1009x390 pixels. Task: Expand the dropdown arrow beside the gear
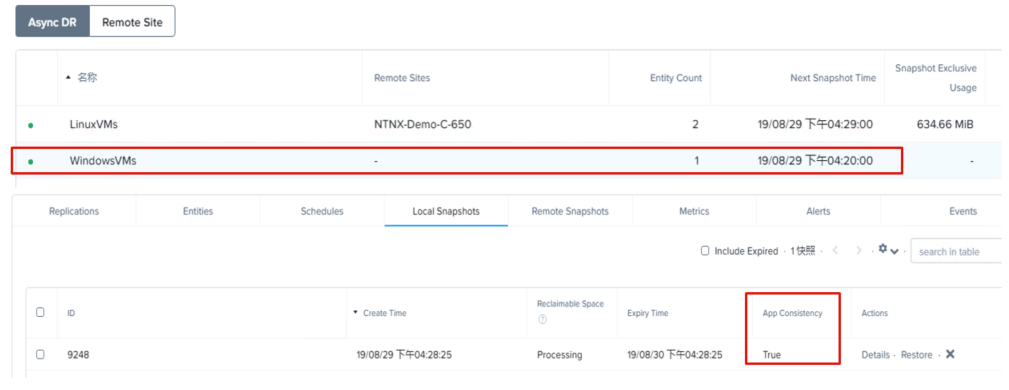894,251
